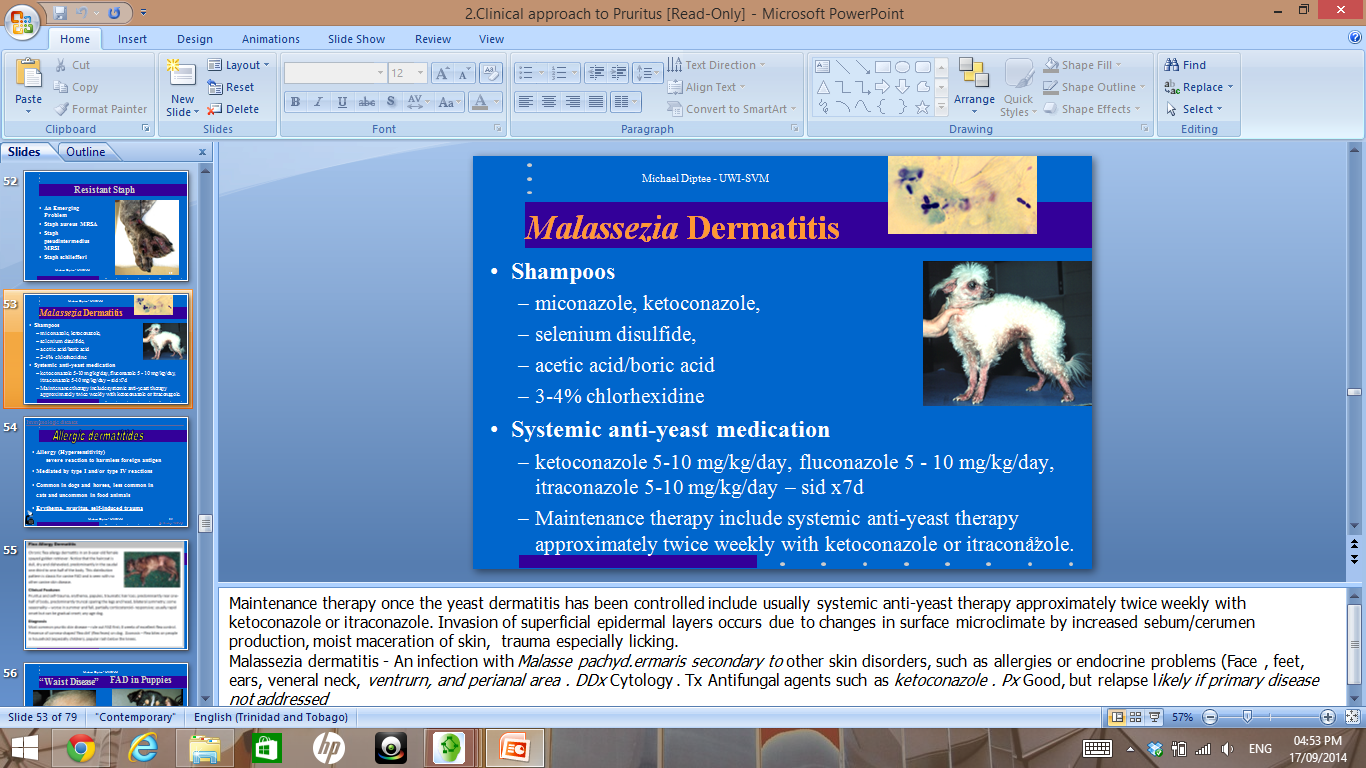Click the Office button logo
This screenshot has height=768, width=1366.
click(x=22, y=22)
